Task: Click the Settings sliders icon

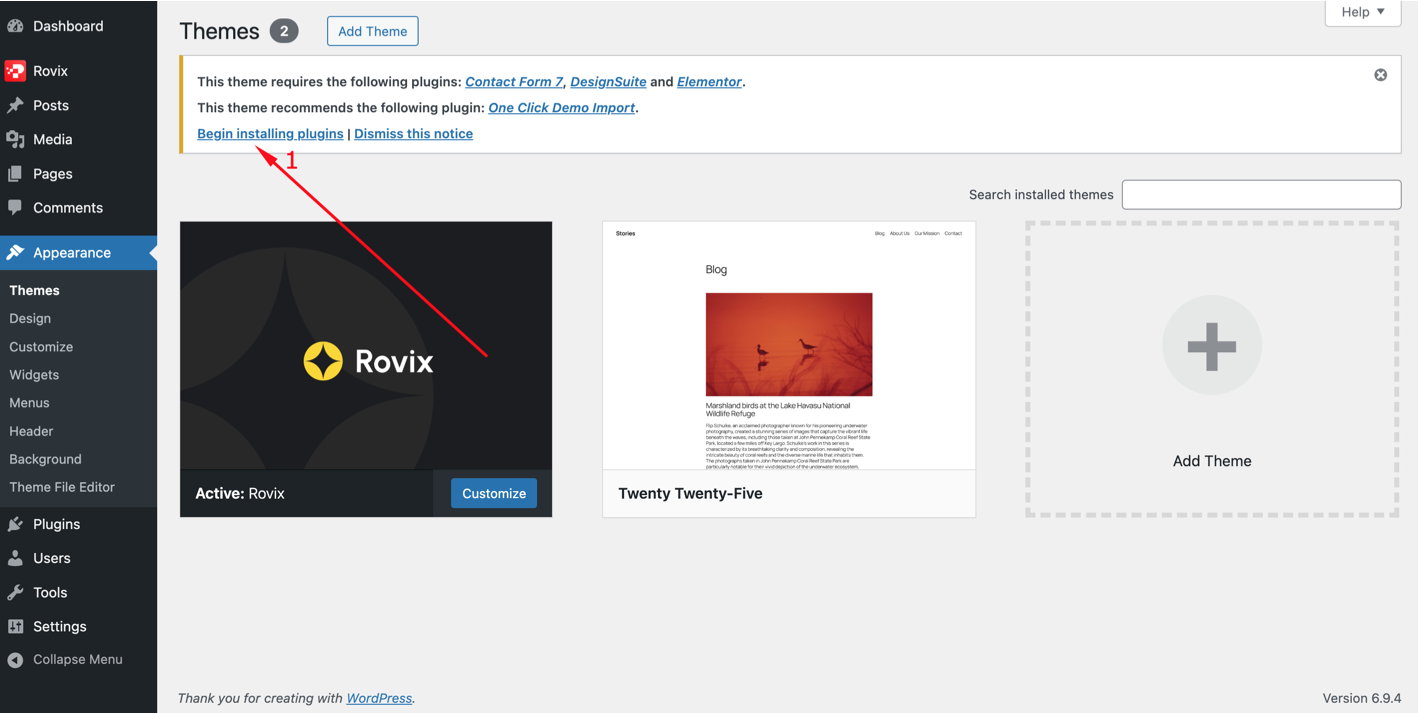Action: (15, 626)
